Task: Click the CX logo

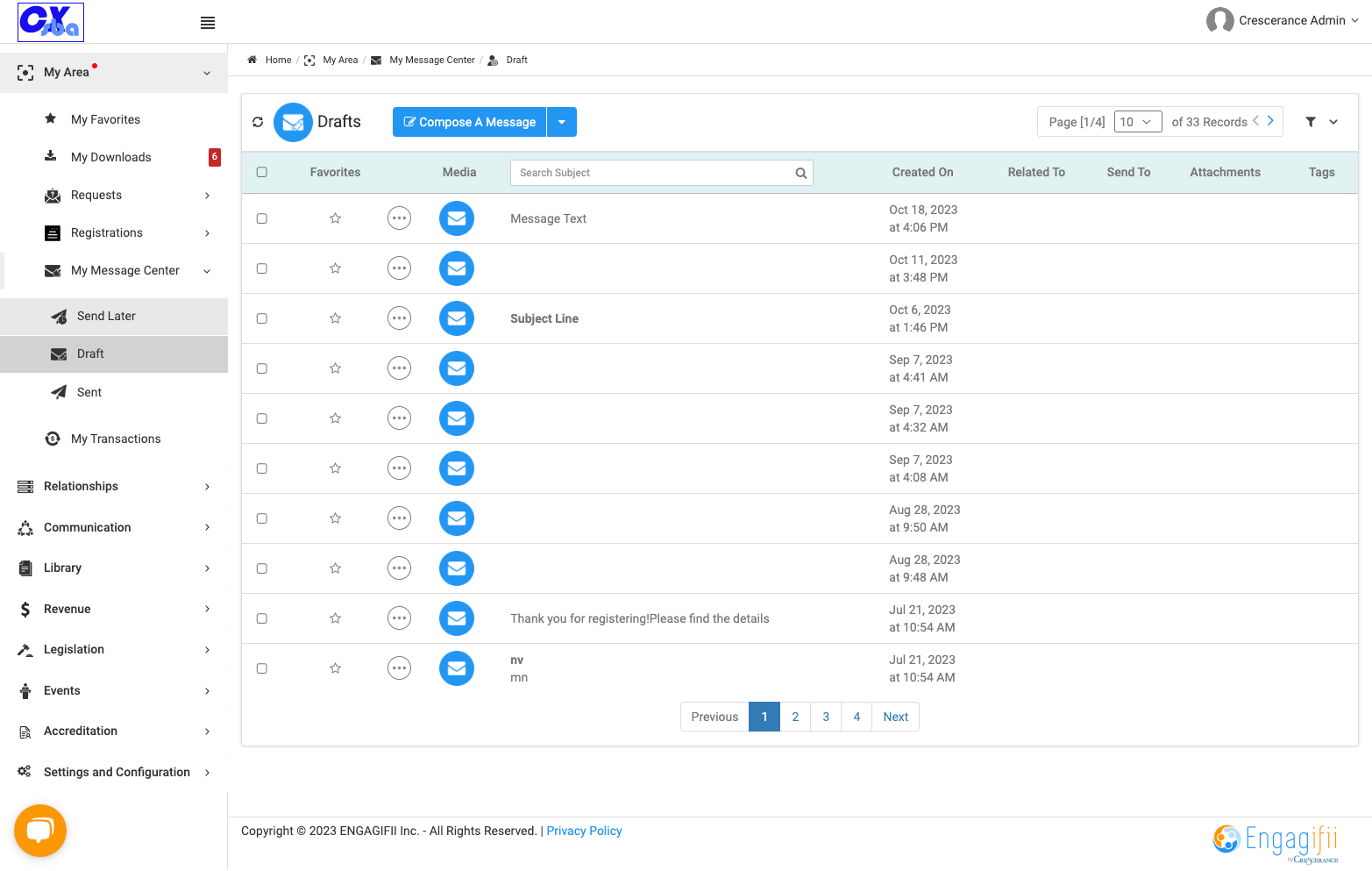Action: 51,22
